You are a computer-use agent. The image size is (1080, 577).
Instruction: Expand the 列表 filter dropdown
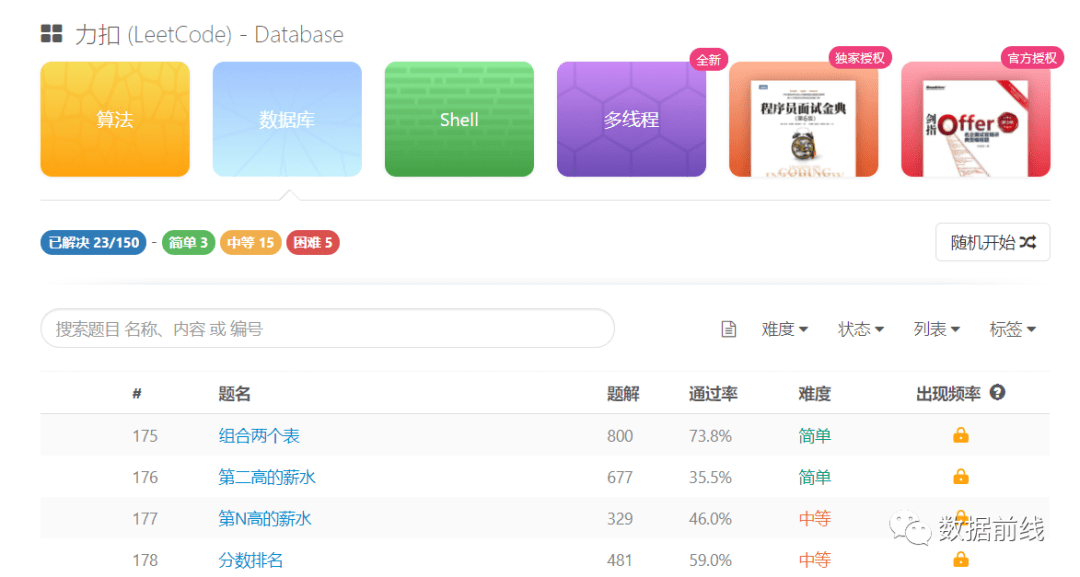tap(936, 329)
